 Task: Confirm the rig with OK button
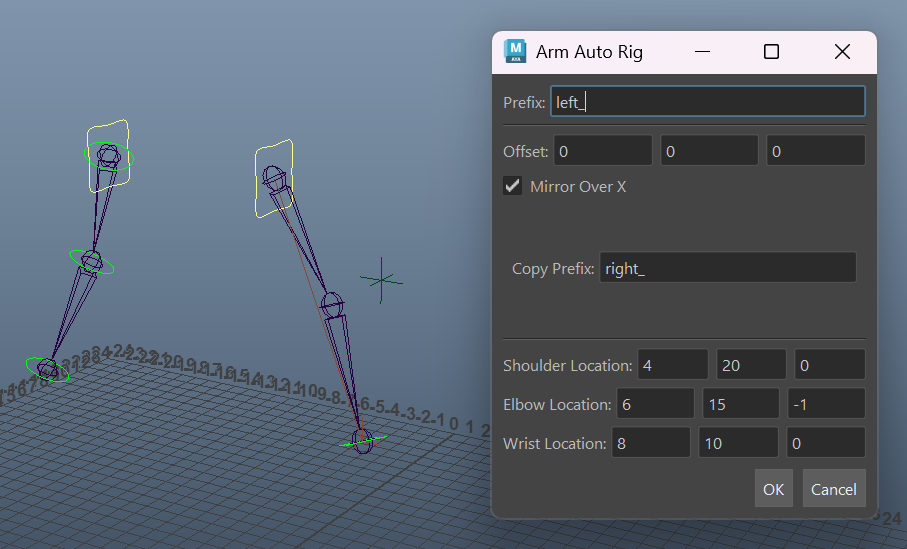click(773, 489)
